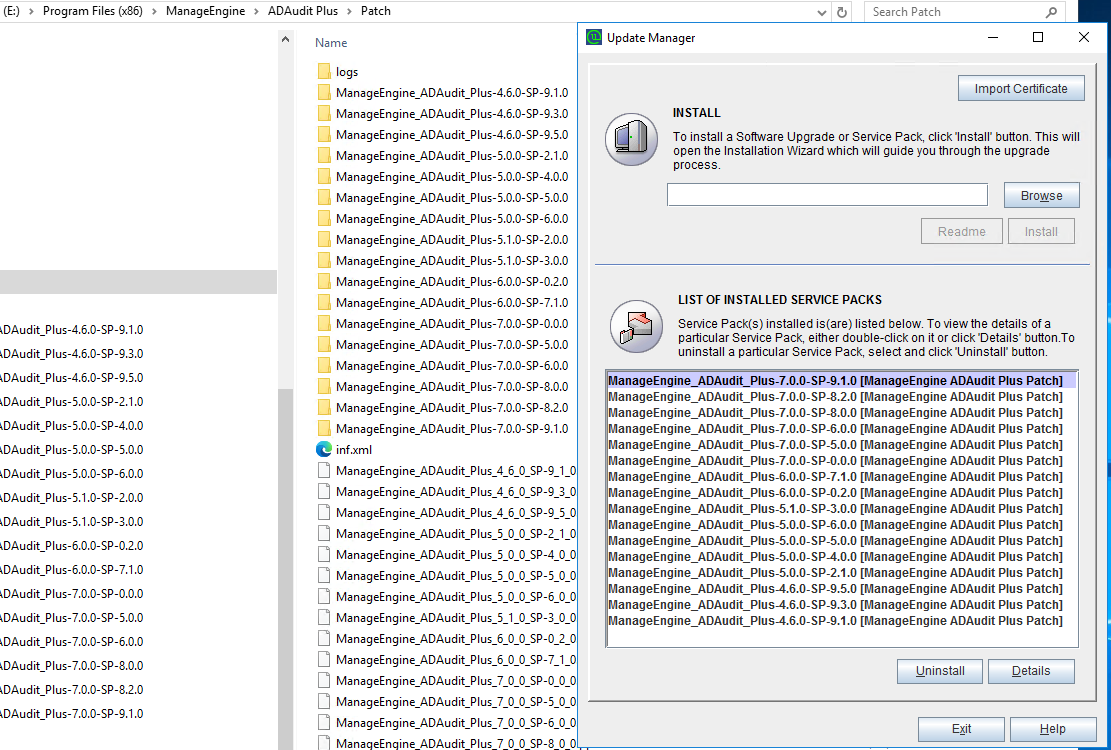This screenshot has height=750, width=1111.
Task: Click the Browse button
Action: click(x=1041, y=194)
